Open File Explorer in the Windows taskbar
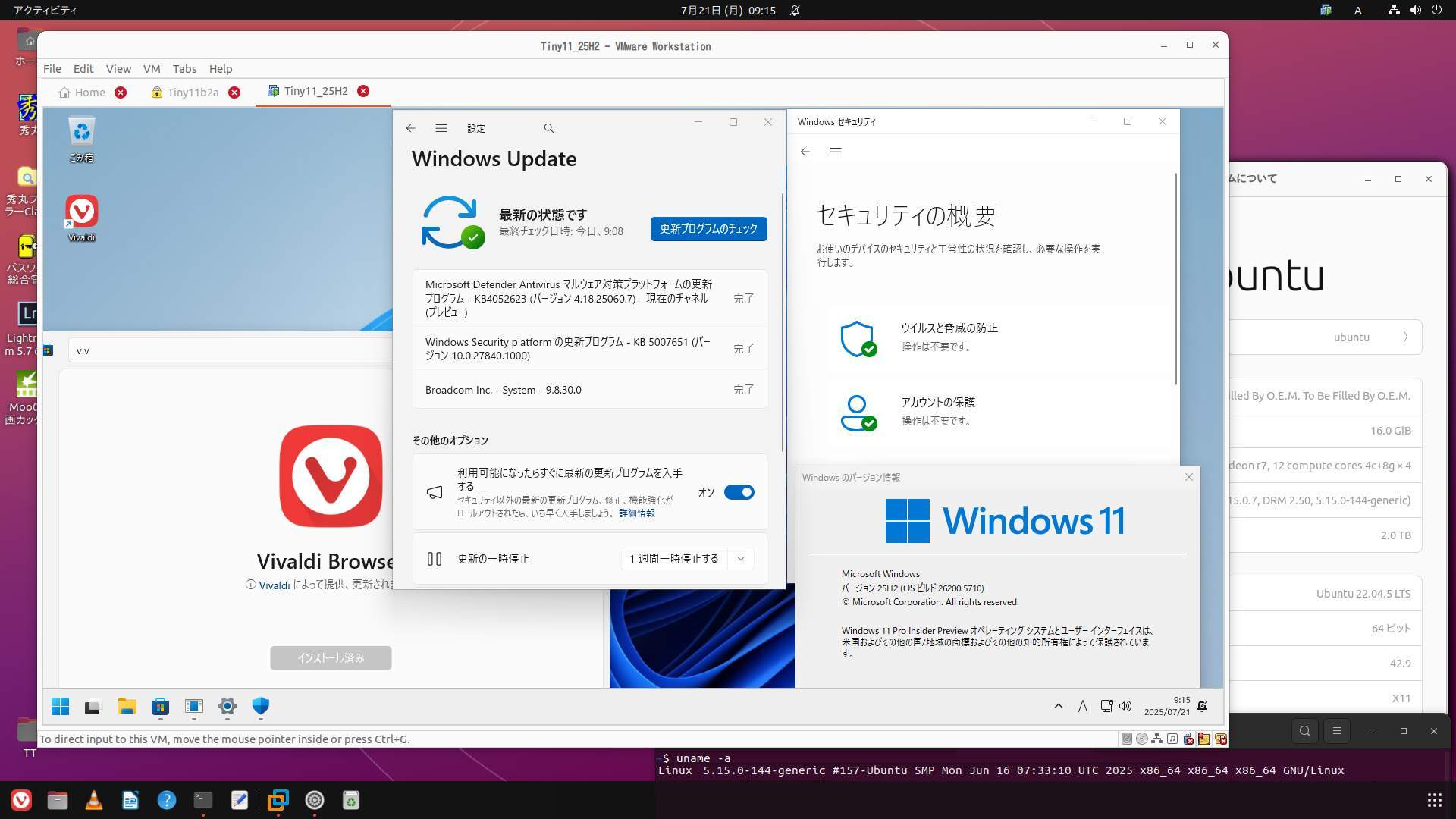Screen dimensions: 1456x819 click(127, 707)
